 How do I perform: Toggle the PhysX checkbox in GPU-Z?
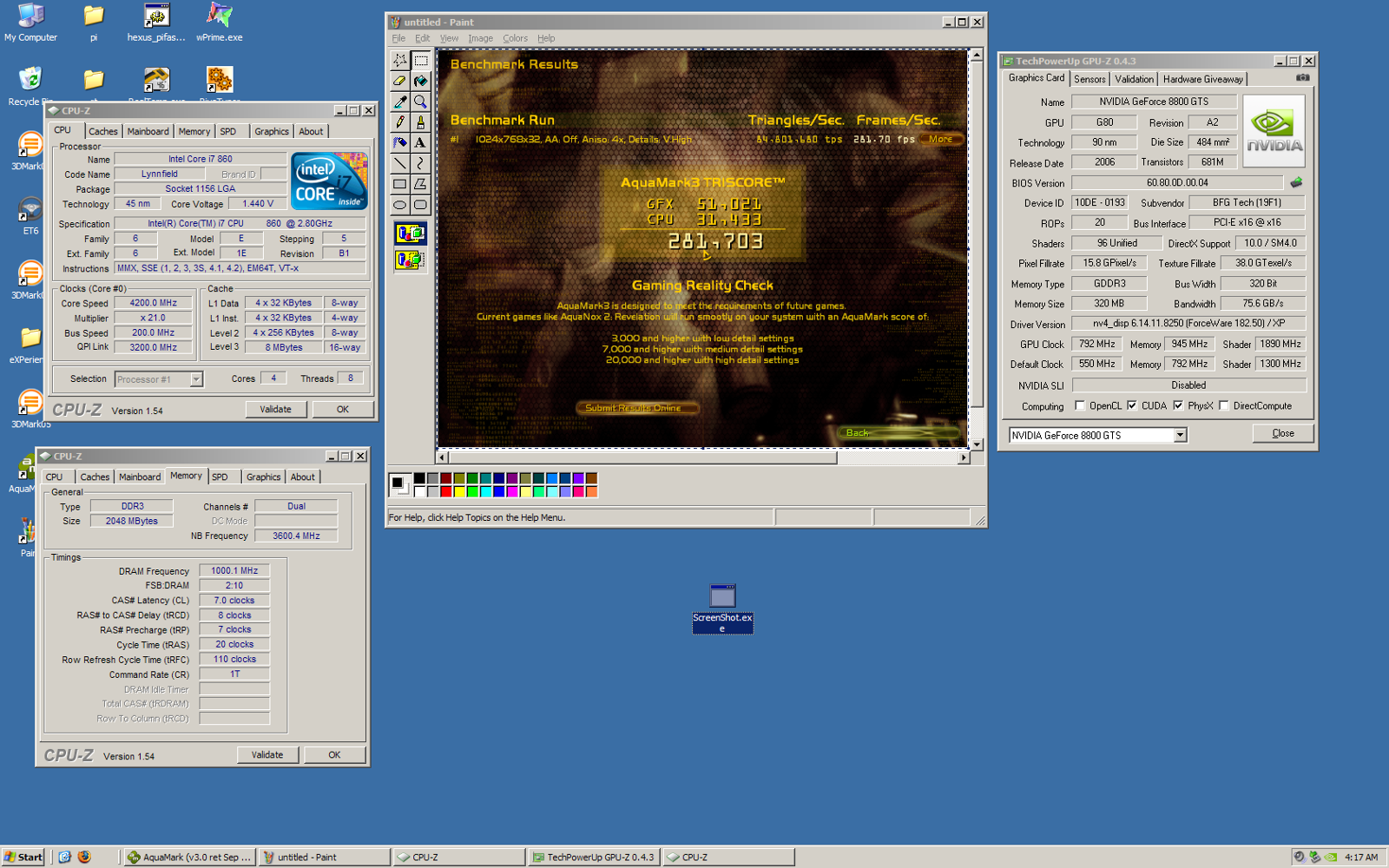click(x=1178, y=405)
